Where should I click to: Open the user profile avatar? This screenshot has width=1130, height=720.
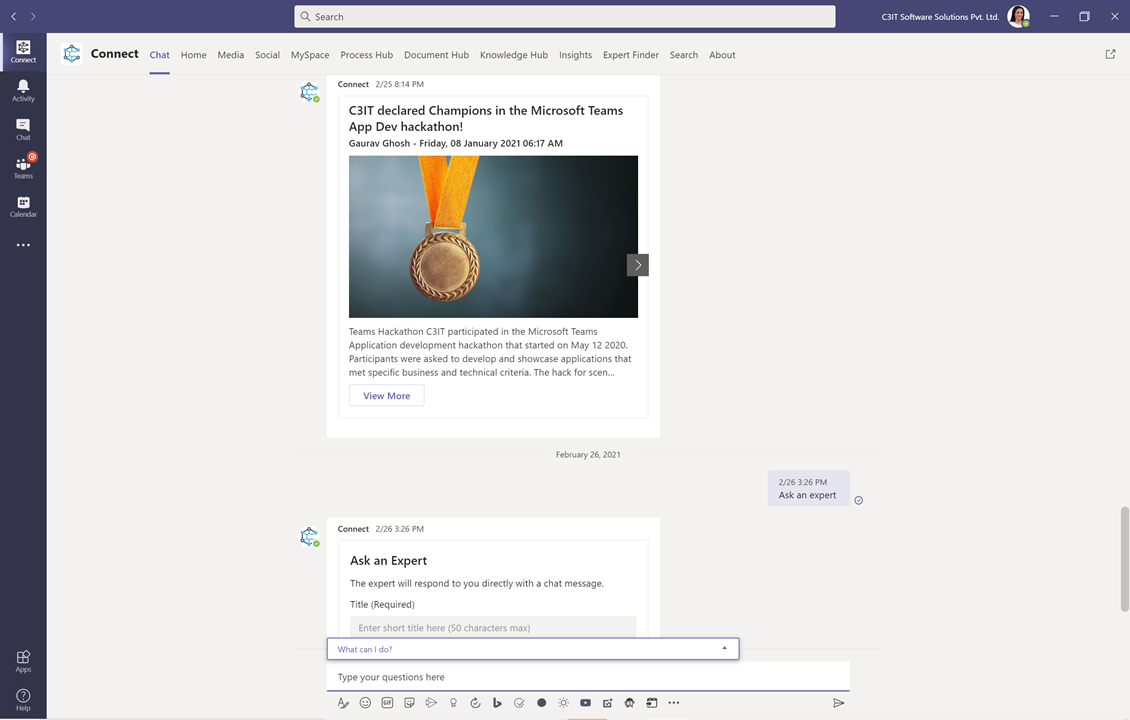[1018, 16]
